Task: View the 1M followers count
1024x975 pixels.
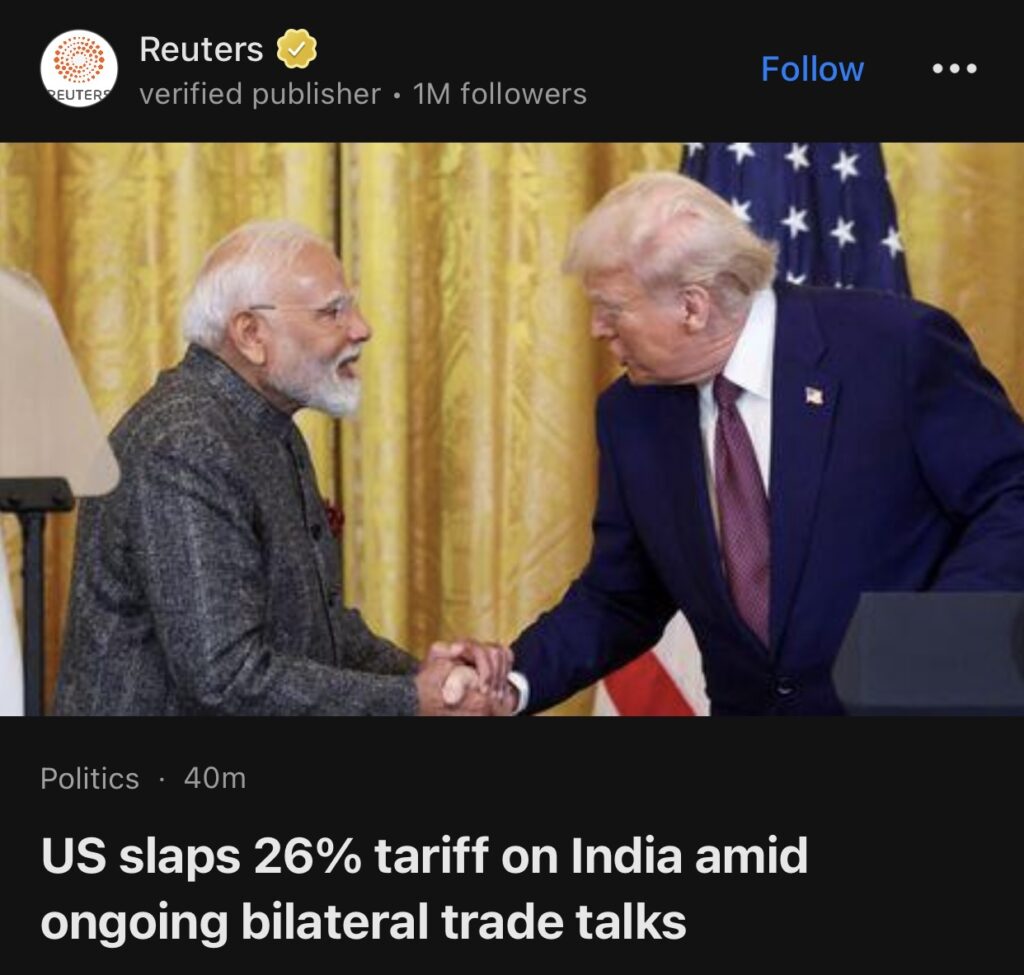Action: pyautogui.click(x=500, y=94)
